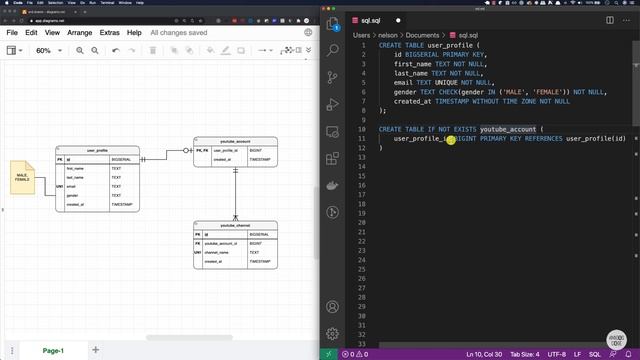Change Tab Size: 4 setting

tap(525, 354)
